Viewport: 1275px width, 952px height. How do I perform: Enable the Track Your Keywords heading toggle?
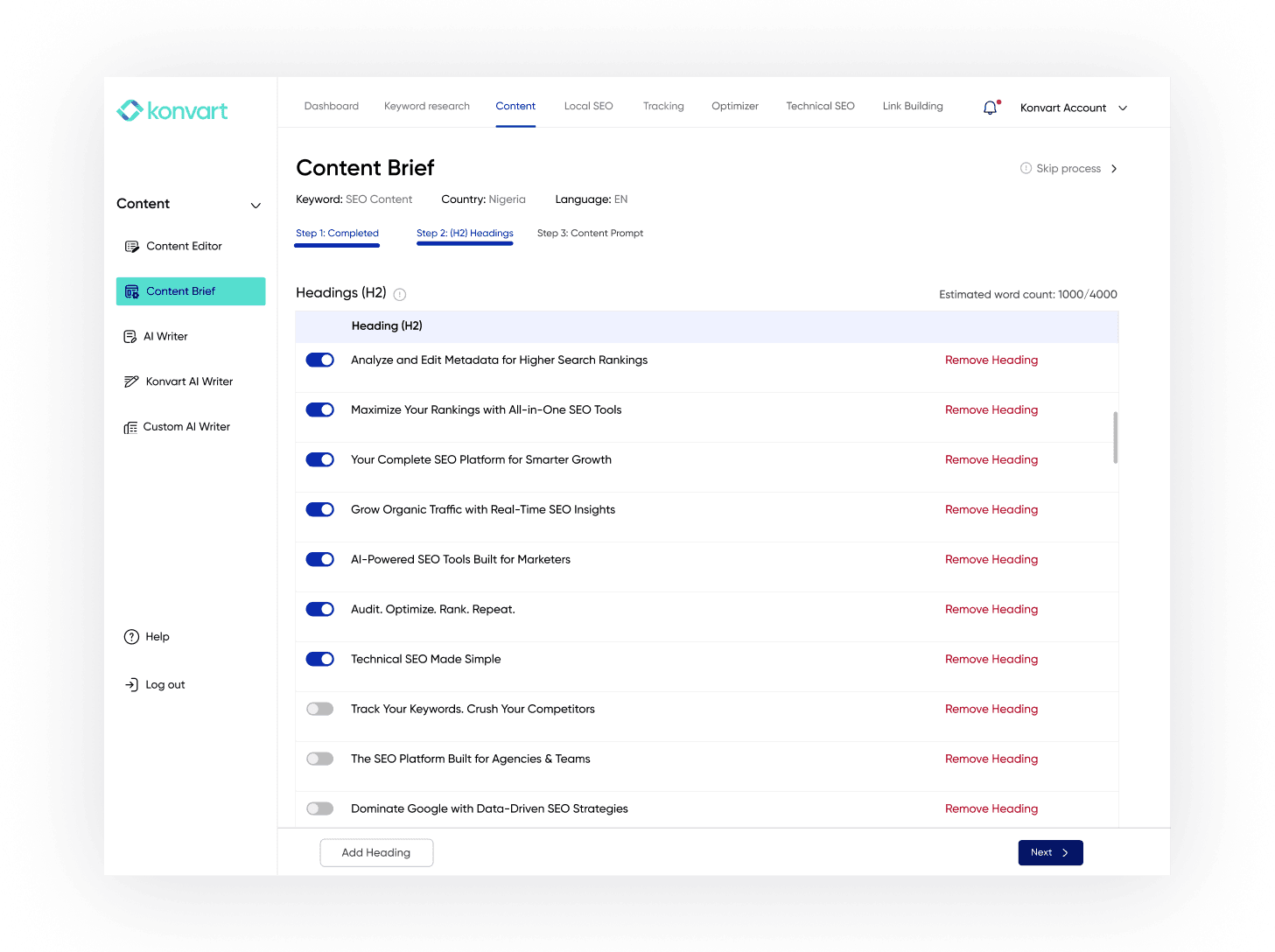click(319, 709)
